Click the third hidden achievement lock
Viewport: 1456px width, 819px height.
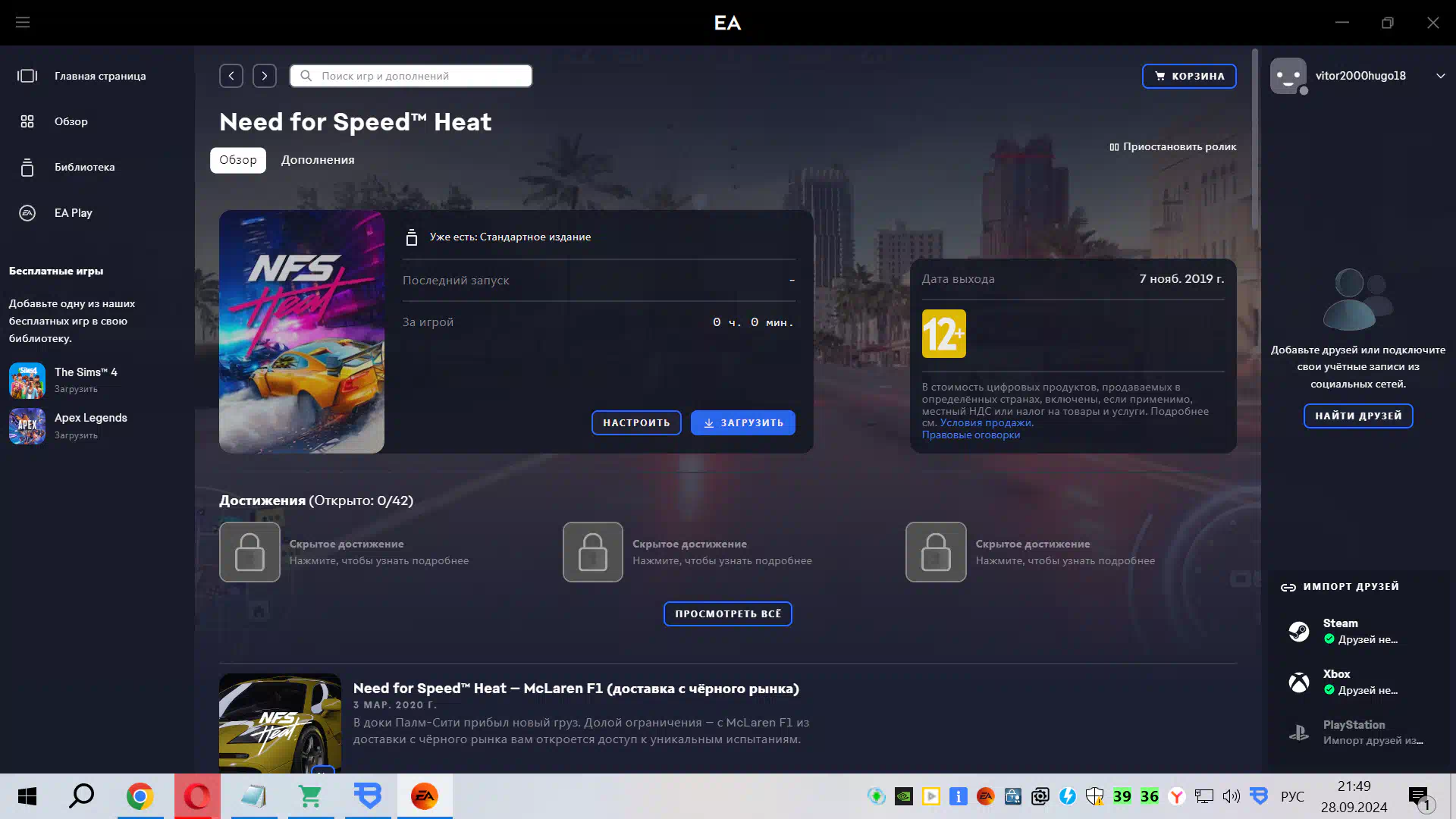[x=936, y=552]
